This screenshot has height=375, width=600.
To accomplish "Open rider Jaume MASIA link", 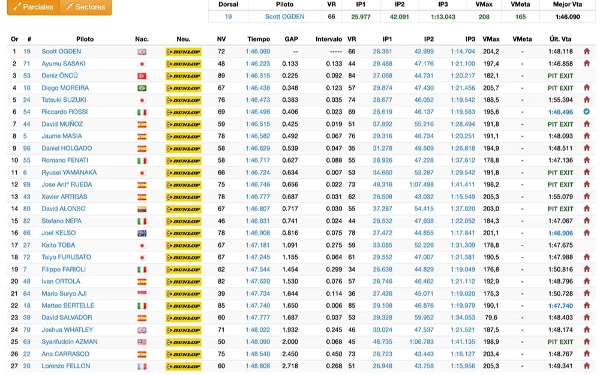I will (x=62, y=136).
